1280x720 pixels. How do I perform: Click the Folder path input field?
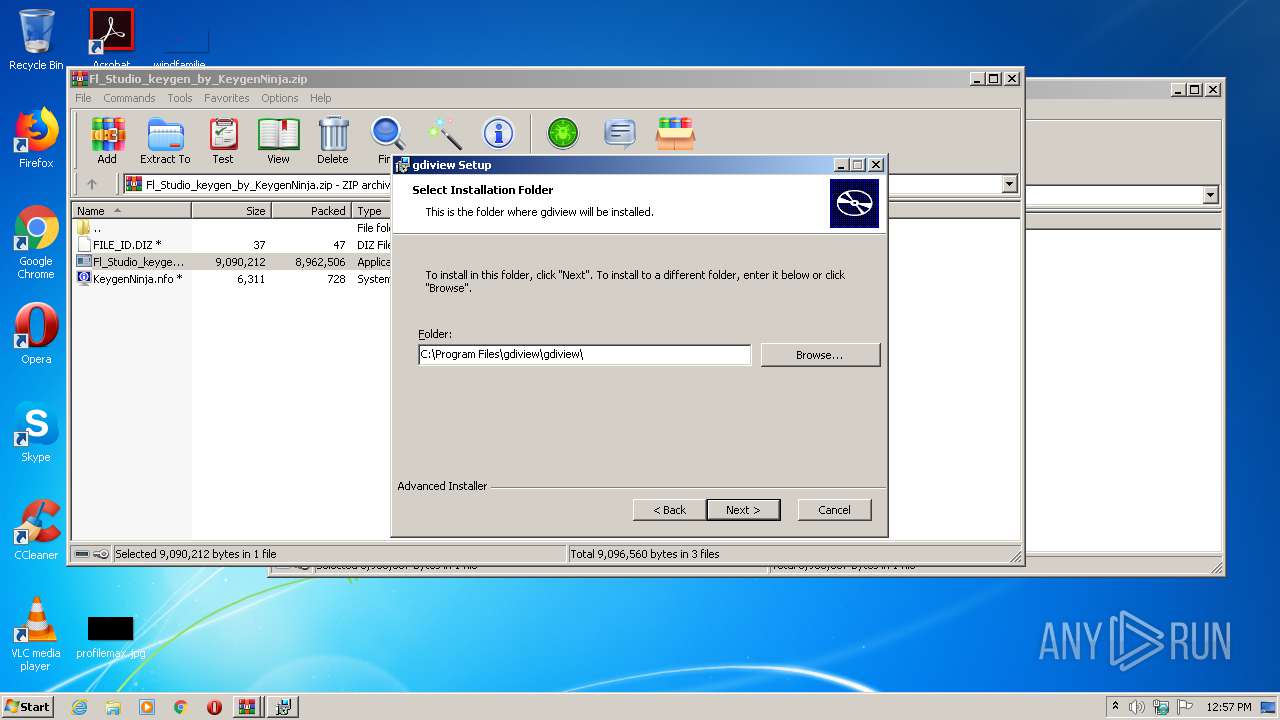(x=584, y=354)
